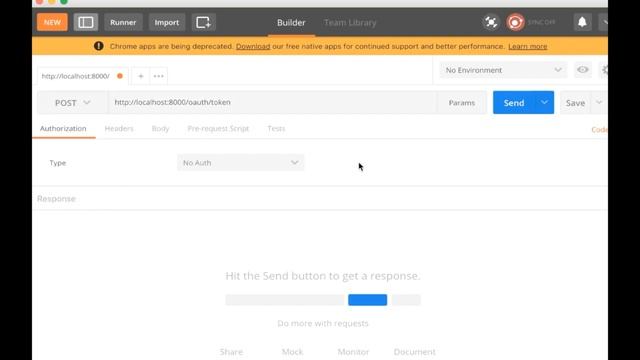Open the Pre-request Script tab
This screenshot has height=360, width=640.
click(218, 129)
